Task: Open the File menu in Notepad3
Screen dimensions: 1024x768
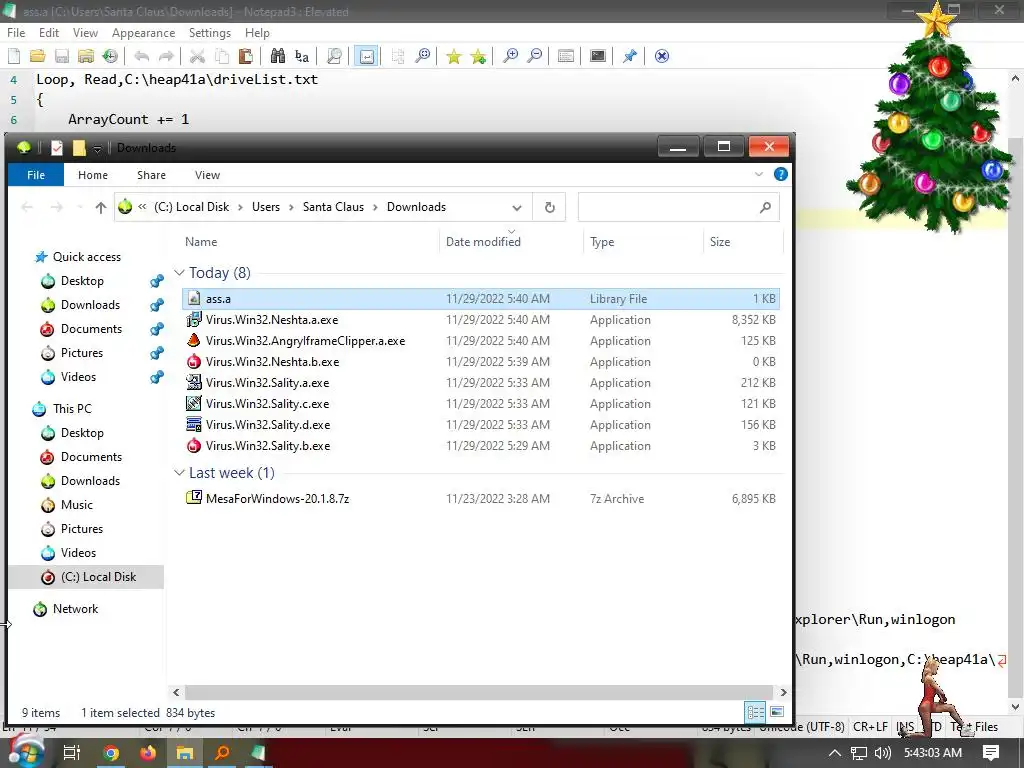Action: point(16,33)
